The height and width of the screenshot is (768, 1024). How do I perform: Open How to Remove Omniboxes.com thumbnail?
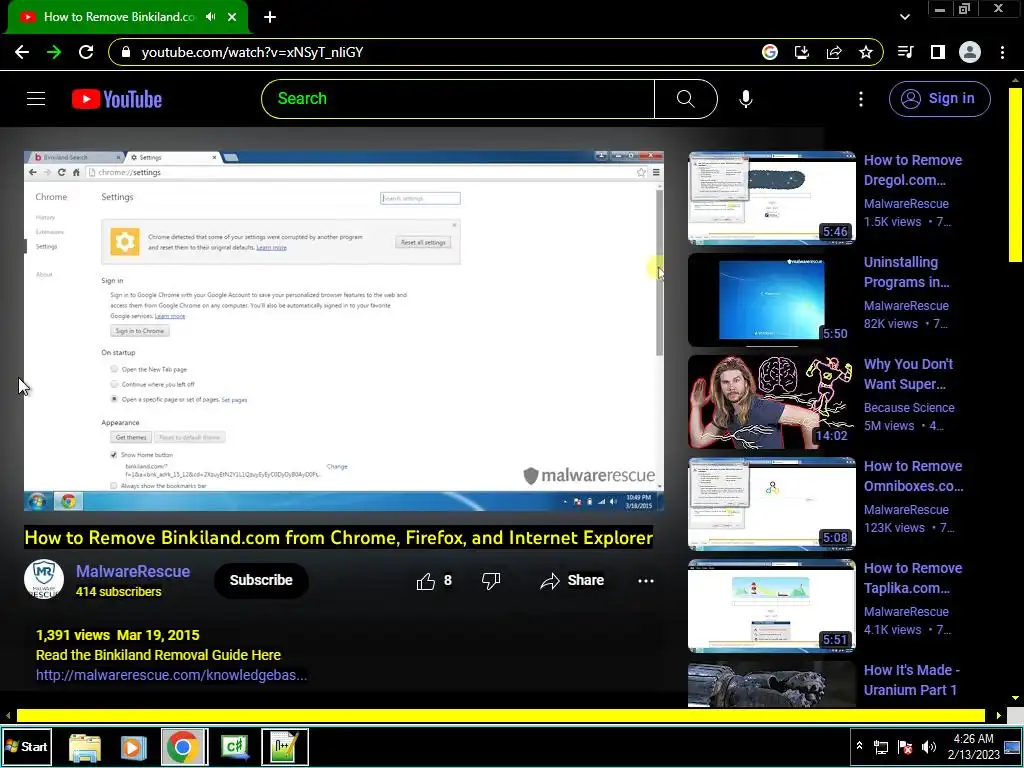tap(771, 504)
